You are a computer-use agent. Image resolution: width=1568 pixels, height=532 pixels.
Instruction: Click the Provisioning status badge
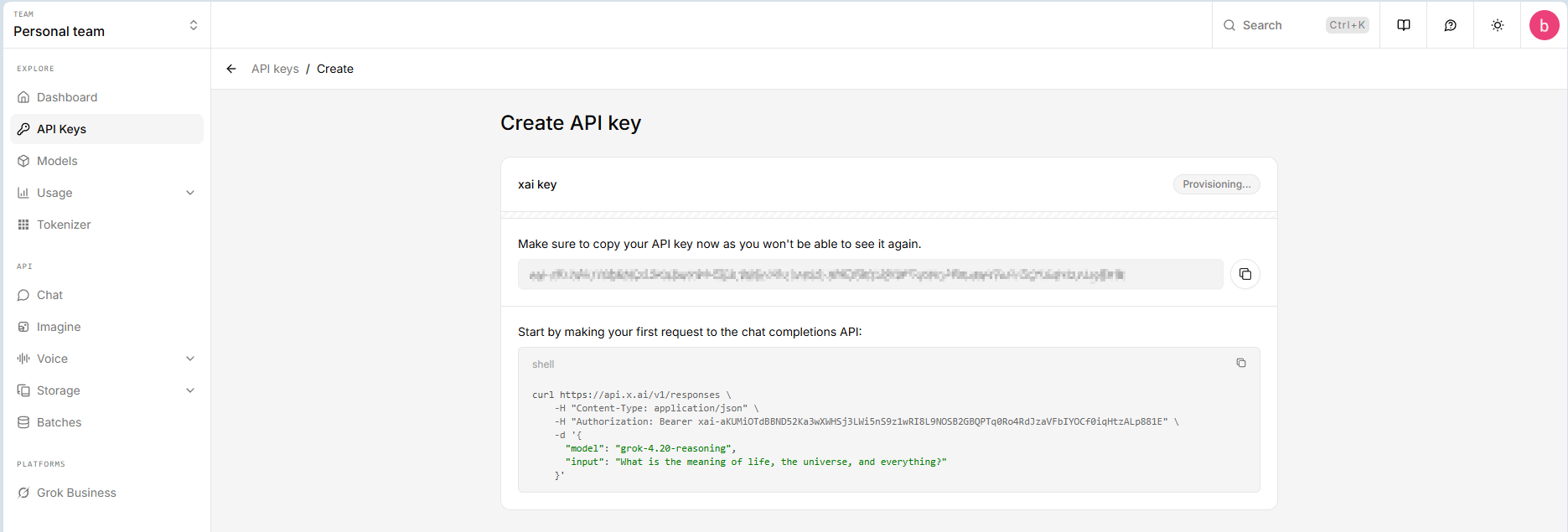1216,184
